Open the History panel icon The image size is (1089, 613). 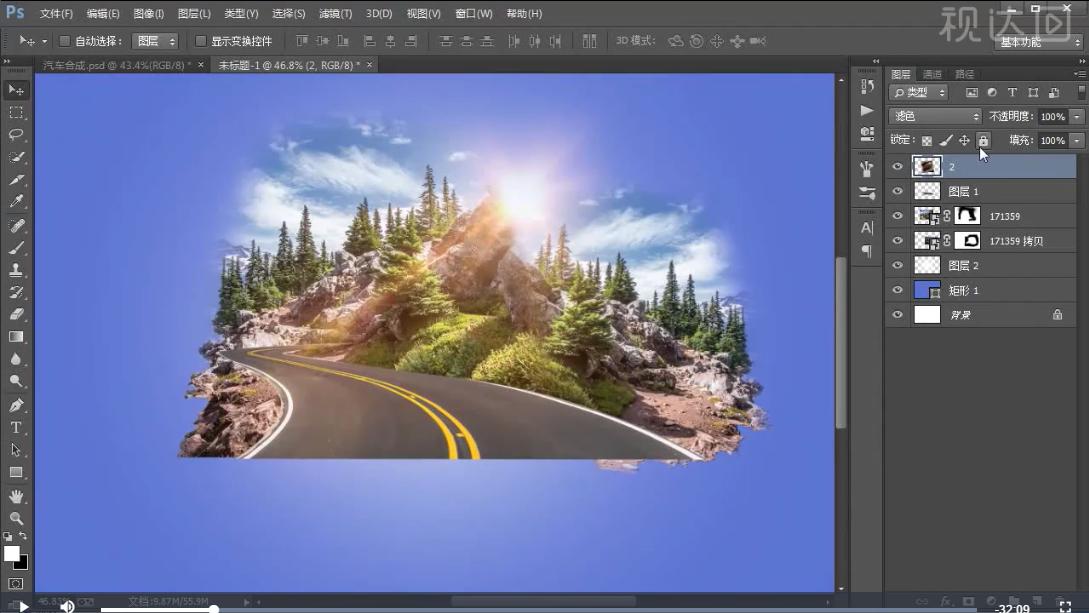[x=867, y=87]
